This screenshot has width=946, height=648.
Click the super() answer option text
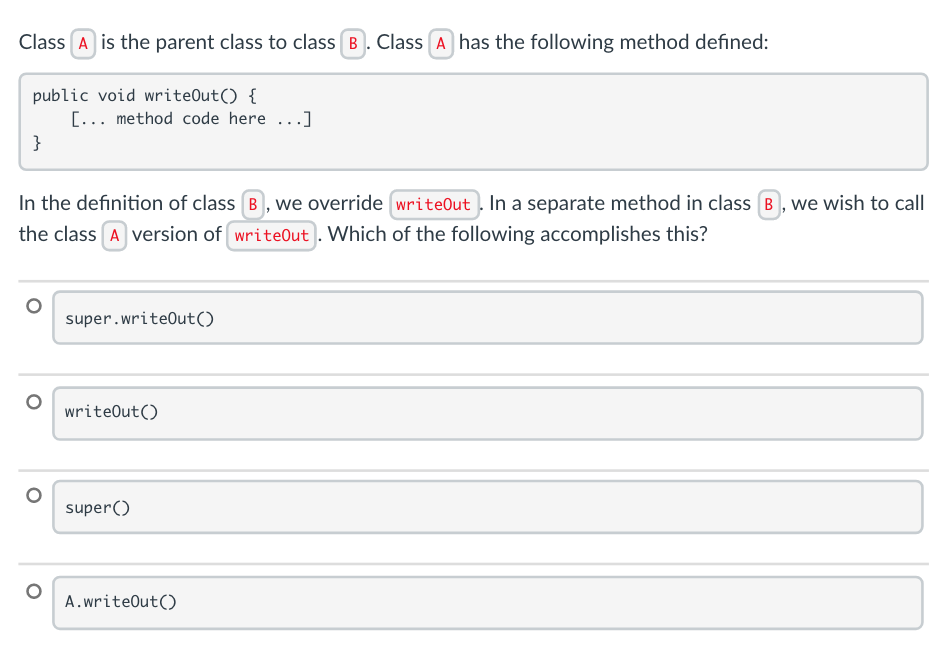(x=95, y=507)
